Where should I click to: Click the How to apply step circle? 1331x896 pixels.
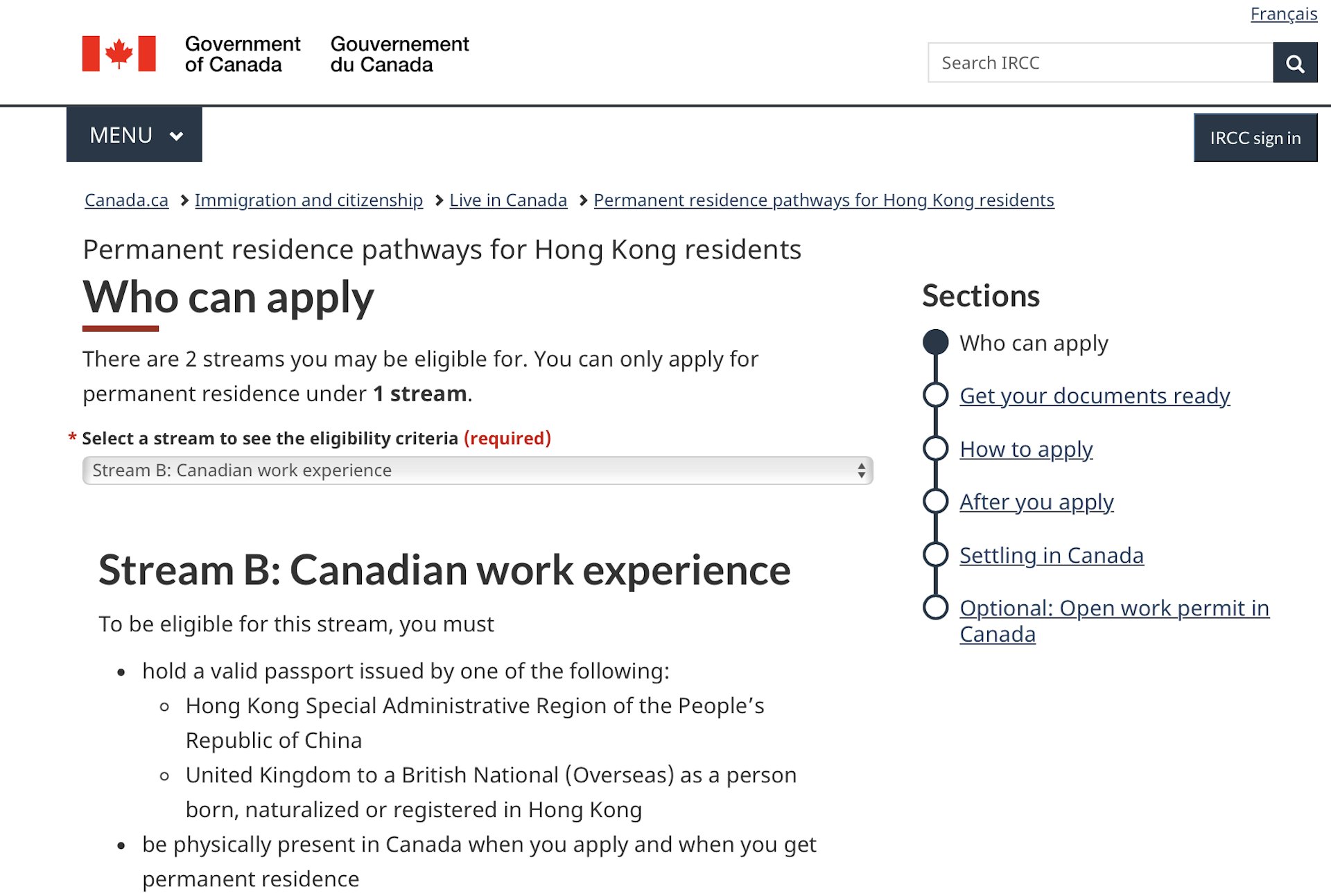click(x=935, y=448)
